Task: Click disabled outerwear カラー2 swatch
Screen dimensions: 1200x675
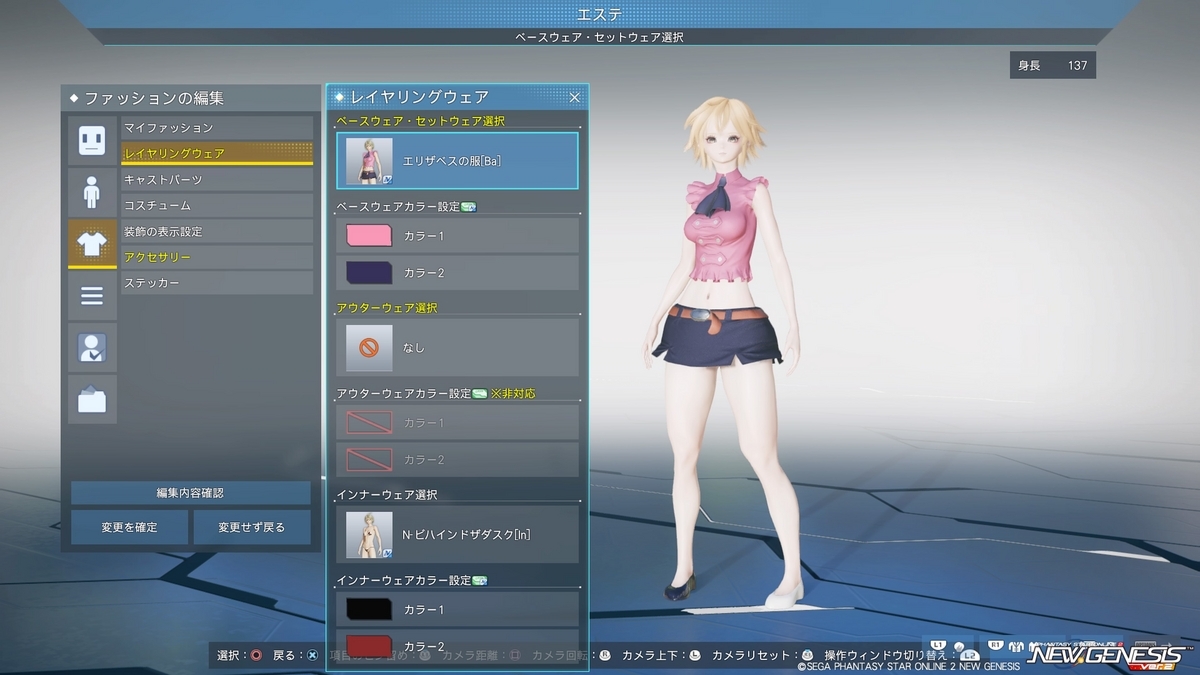Action: pos(368,459)
